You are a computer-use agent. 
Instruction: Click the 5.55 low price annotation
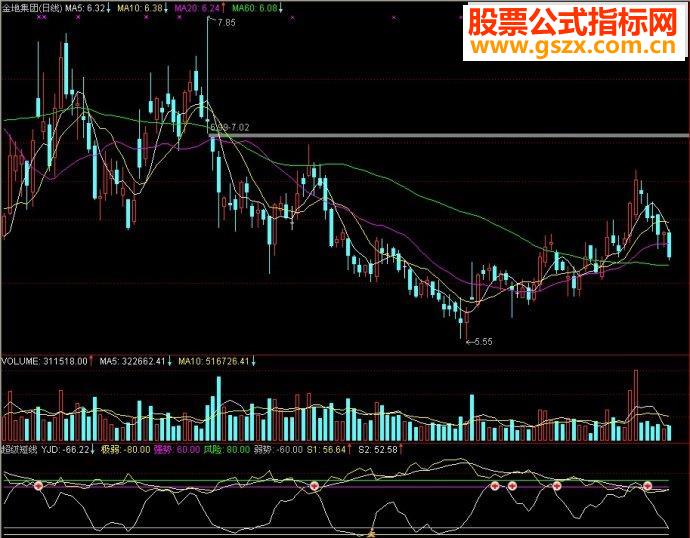tap(483, 341)
